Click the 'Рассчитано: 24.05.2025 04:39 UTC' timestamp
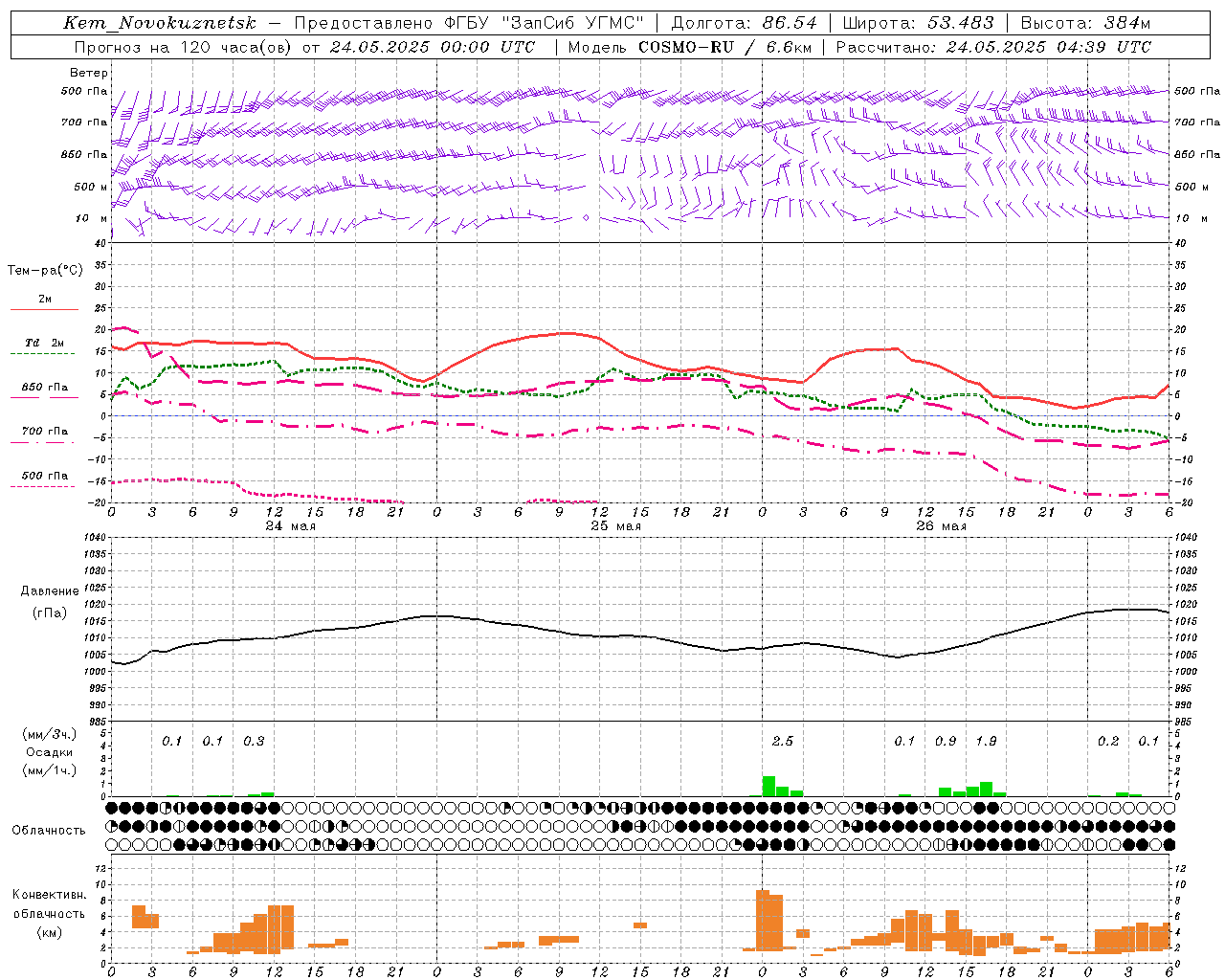1225x980 pixels. coord(993,47)
